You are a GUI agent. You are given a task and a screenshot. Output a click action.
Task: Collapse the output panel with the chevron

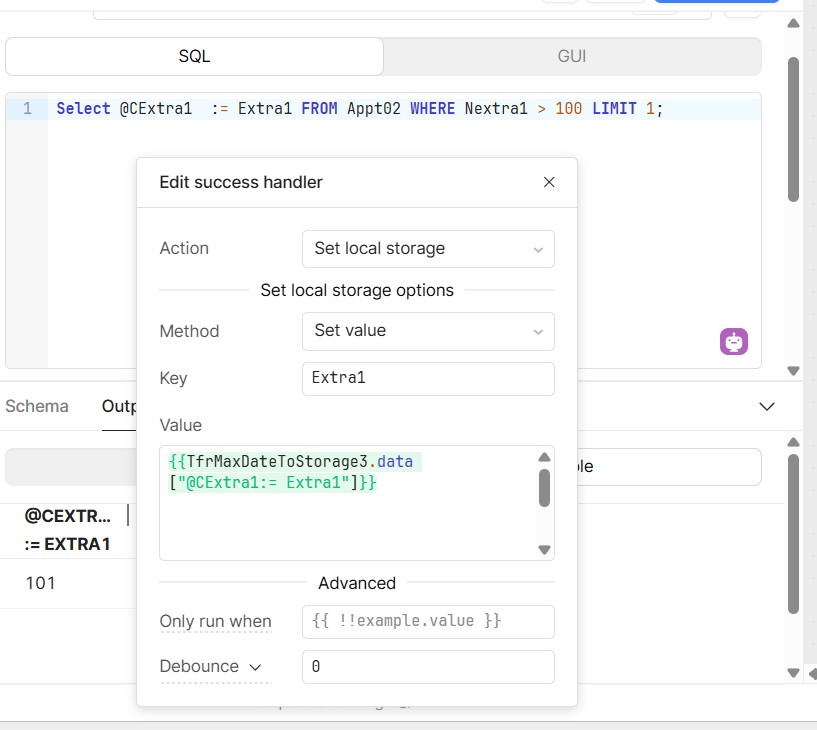pos(767,406)
